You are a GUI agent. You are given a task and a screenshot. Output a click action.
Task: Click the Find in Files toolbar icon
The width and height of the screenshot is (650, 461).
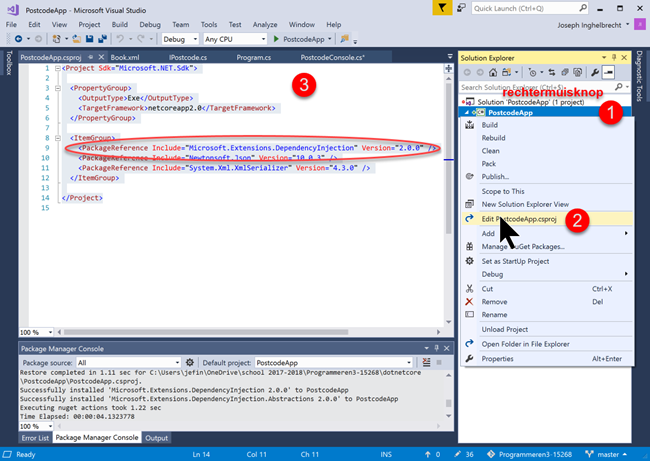(x=344, y=39)
